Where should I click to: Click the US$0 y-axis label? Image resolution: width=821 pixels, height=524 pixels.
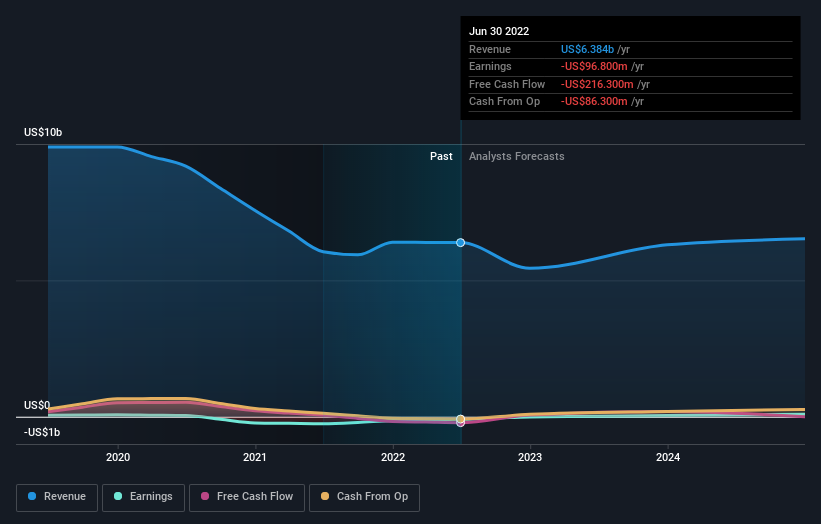coord(37,405)
